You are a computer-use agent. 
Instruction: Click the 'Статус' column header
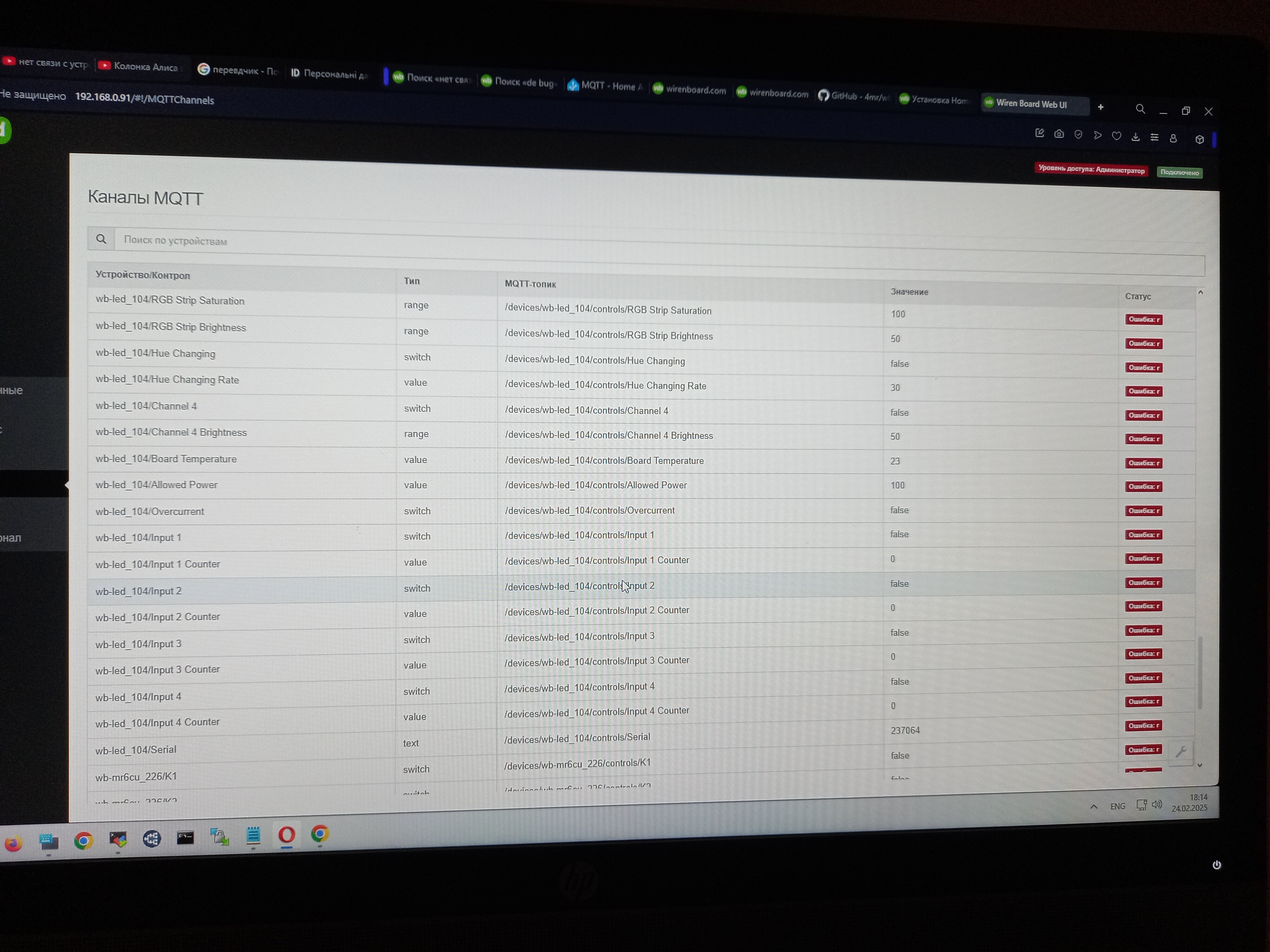pyautogui.click(x=1138, y=296)
